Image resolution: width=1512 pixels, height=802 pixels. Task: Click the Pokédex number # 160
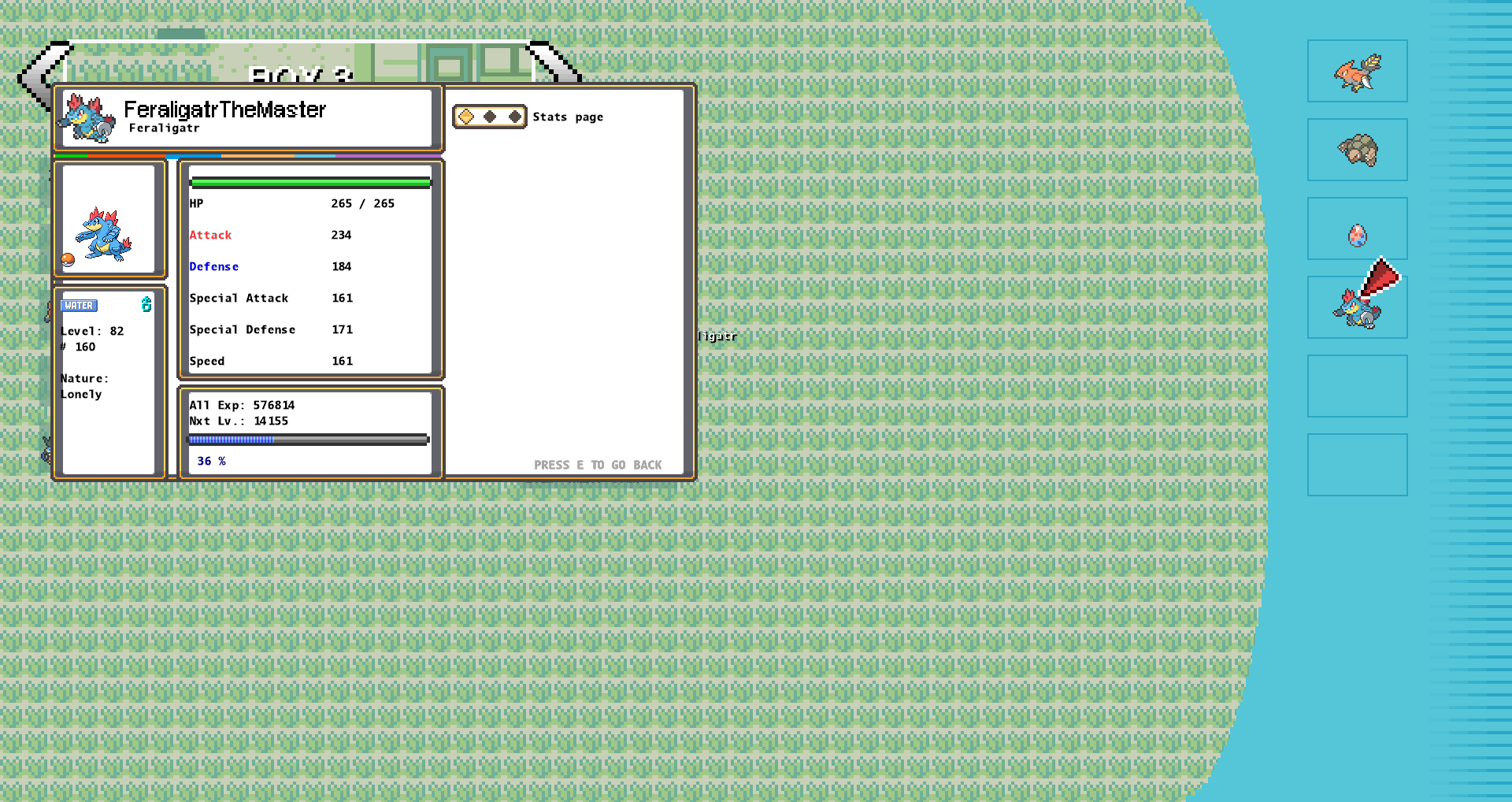tap(78, 347)
